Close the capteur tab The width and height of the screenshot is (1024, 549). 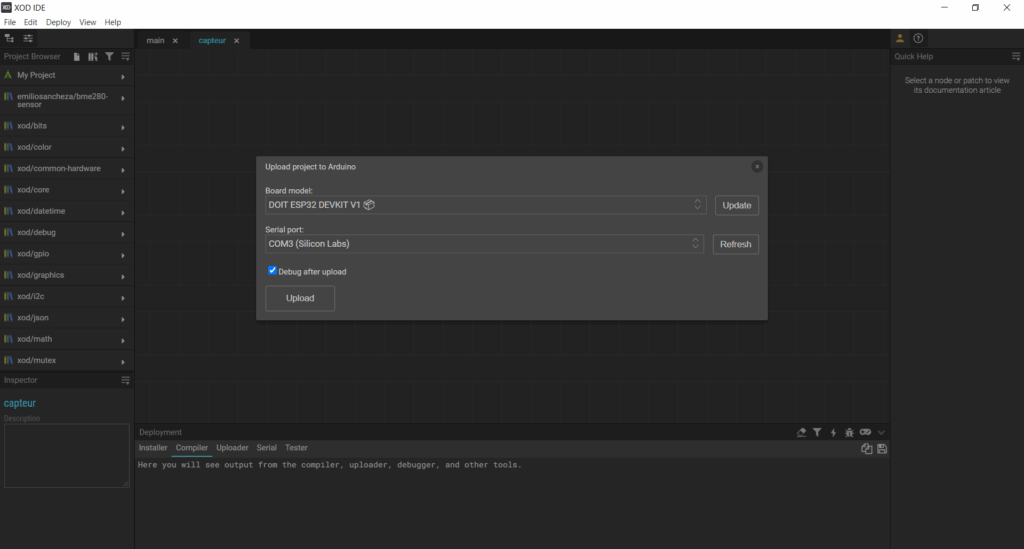[236, 40]
